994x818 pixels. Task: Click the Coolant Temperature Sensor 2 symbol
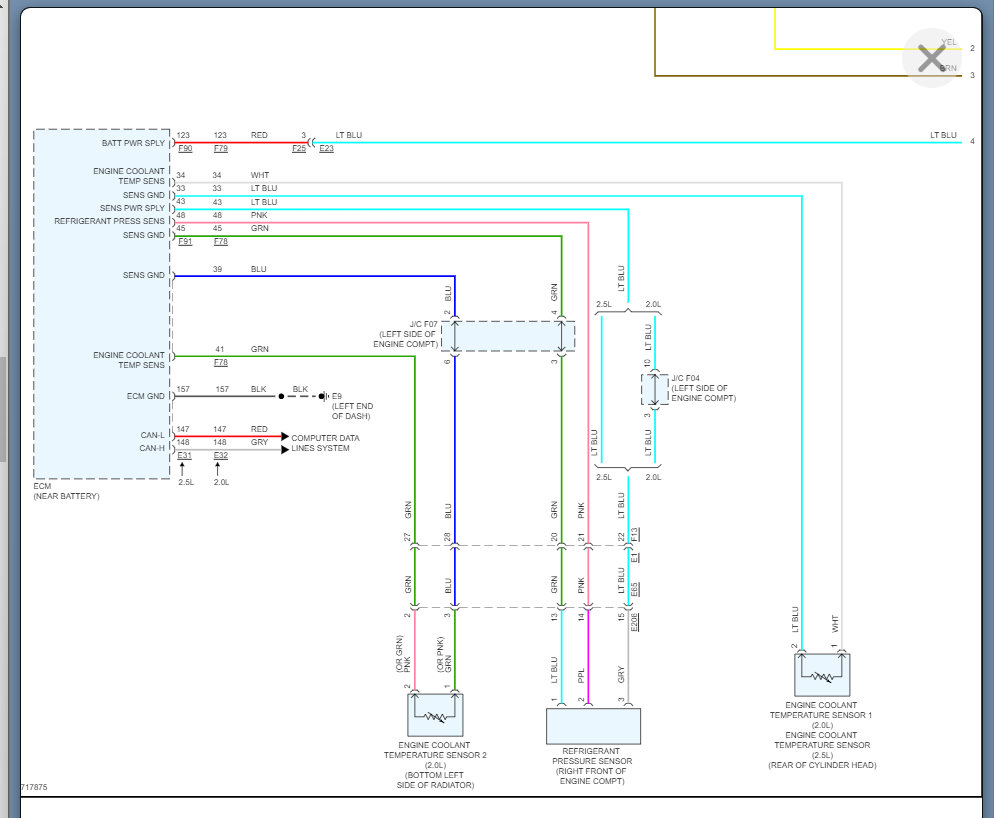435,715
